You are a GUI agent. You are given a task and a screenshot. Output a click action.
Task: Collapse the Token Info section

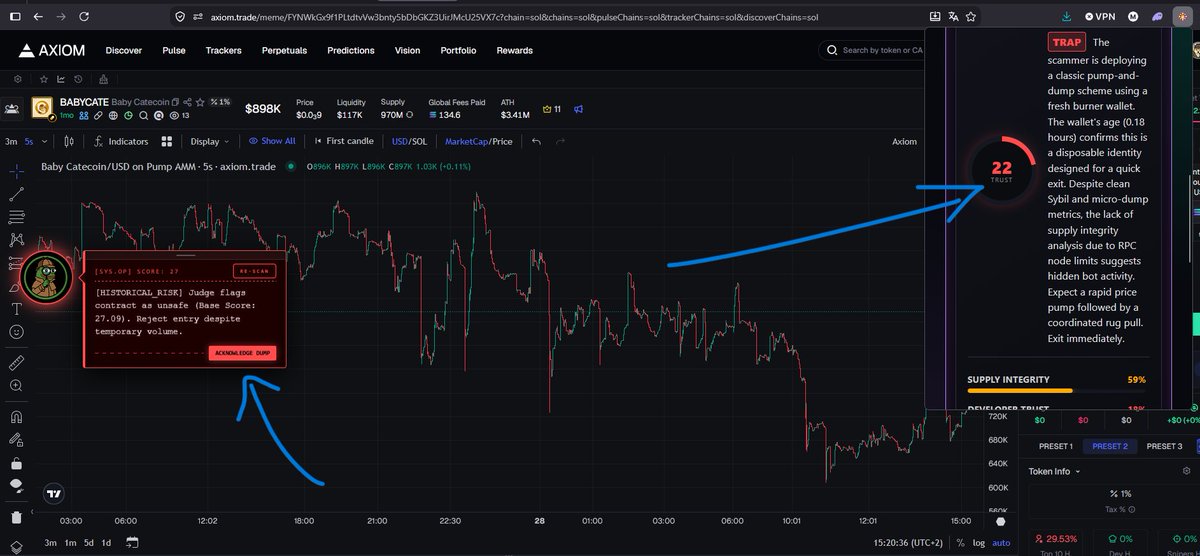pyautogui.click(x=1055, y=471)
